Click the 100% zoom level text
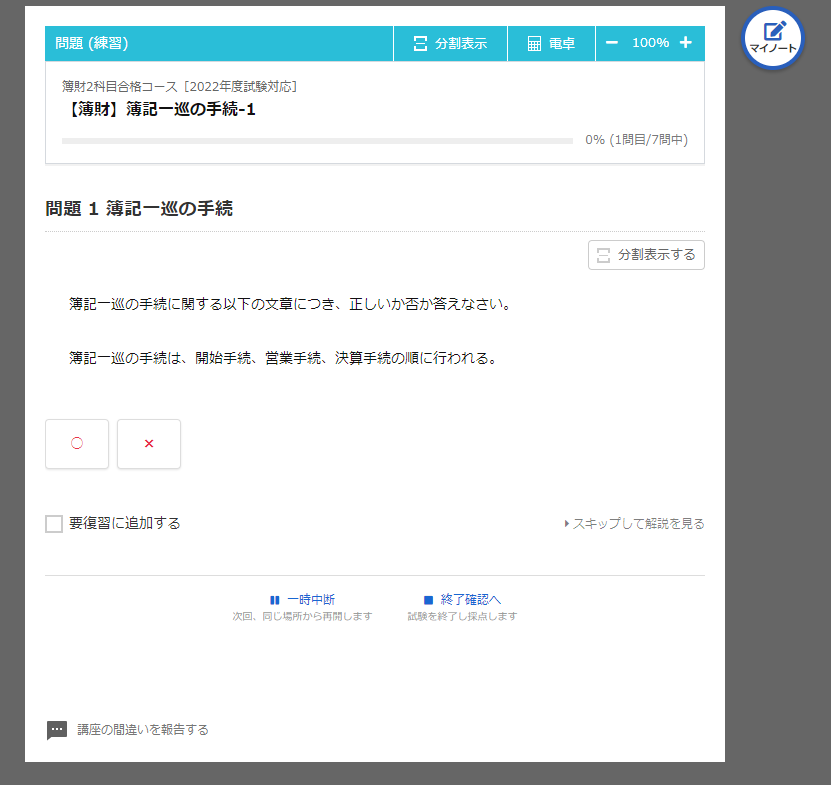831x785 pixels. point(650,43)
